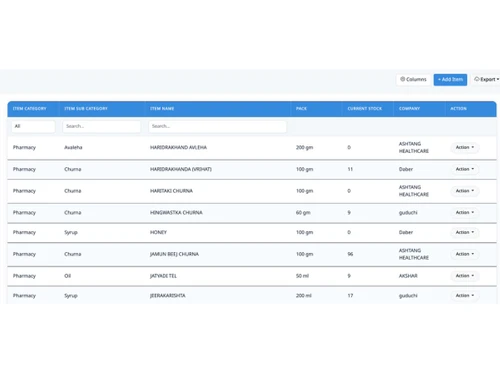Click guduchi company in HINGWASTKA CHURNA row
500x375 pixels.
(x=408, y=213)
